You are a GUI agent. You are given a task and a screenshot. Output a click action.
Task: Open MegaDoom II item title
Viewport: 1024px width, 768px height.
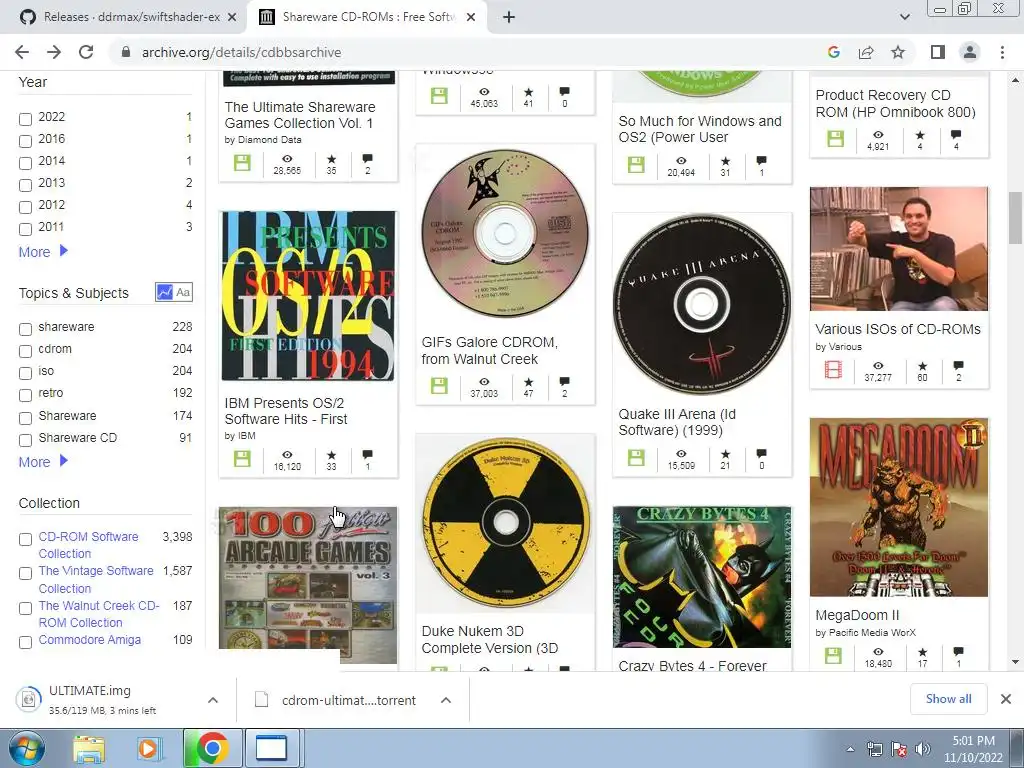pyautogui.click(x=857, y=615)
